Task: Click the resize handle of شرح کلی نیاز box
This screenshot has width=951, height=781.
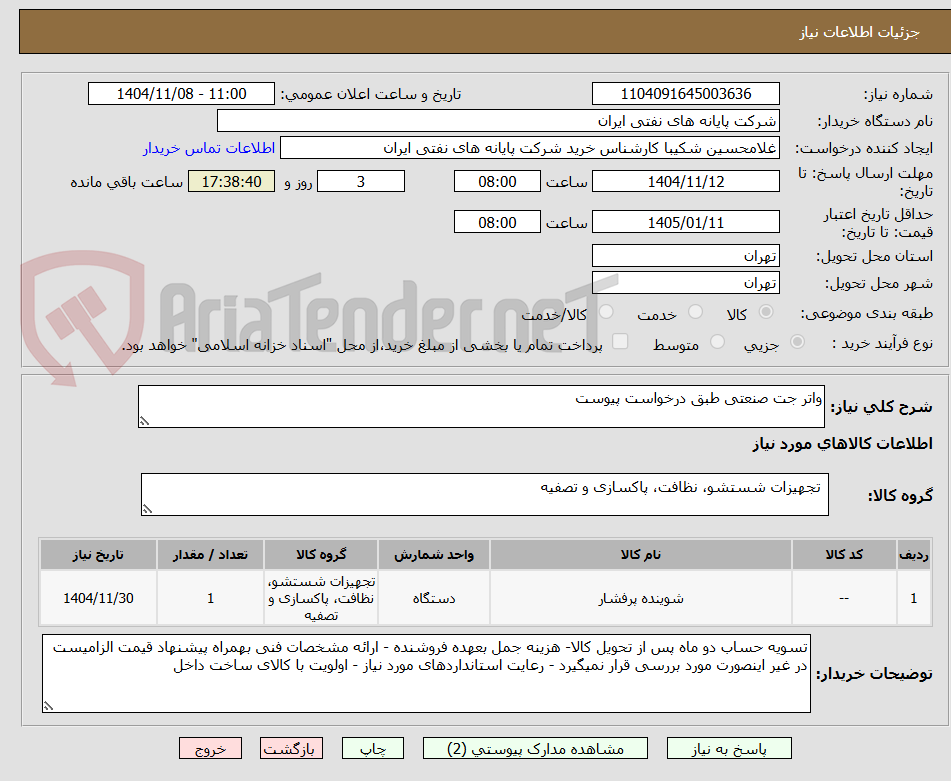Action: point(144,421)
